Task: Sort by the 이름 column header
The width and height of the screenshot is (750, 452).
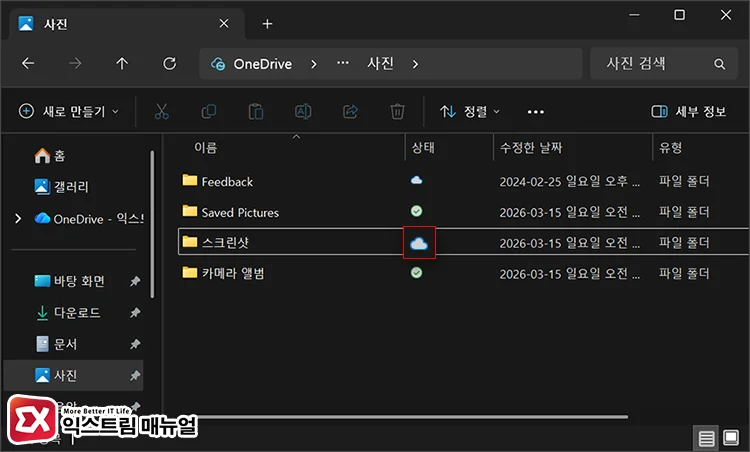Action: click(x=206, y=147)
